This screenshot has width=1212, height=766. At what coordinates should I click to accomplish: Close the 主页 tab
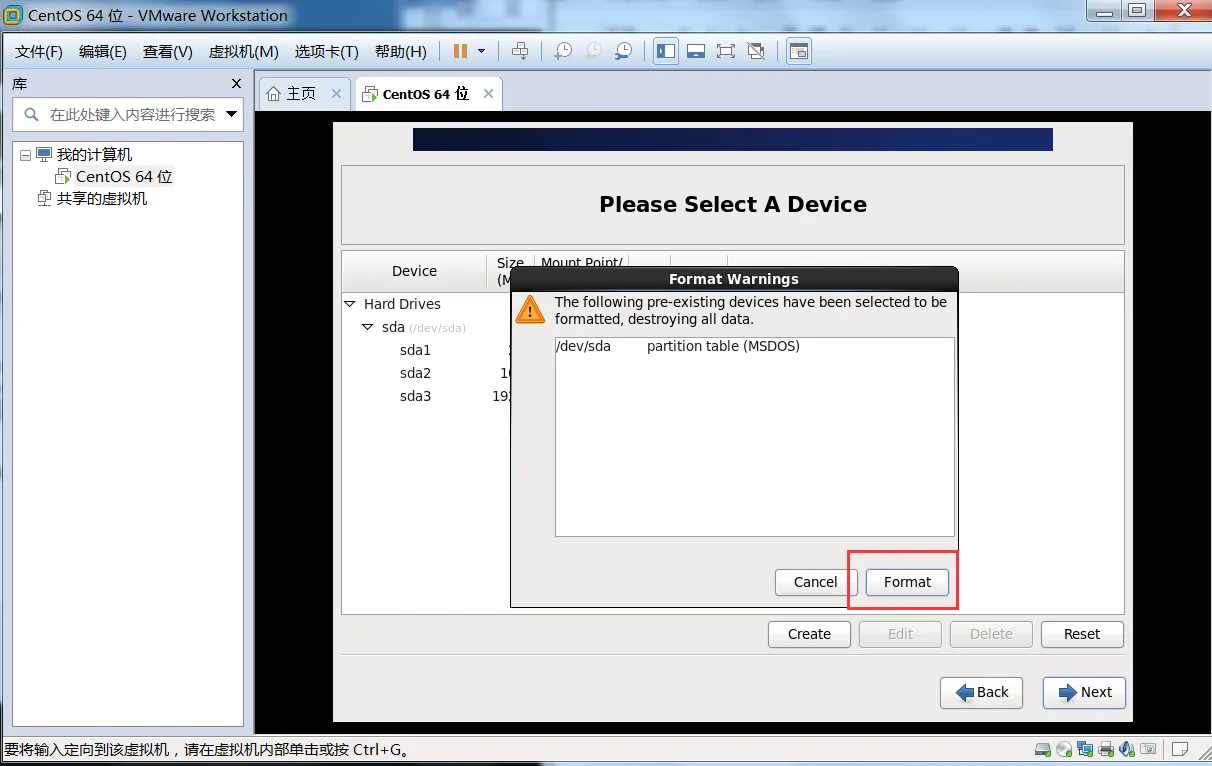coord(337,94)
